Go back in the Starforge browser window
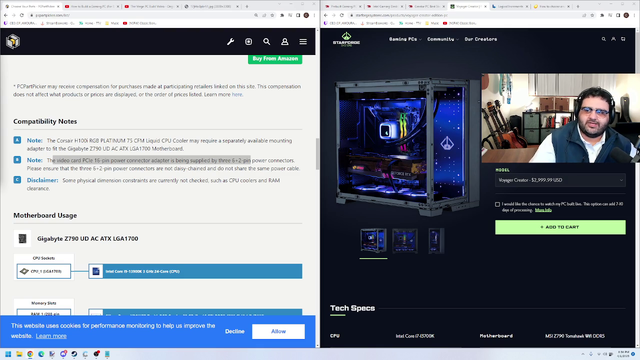 [x=326, y=15]
